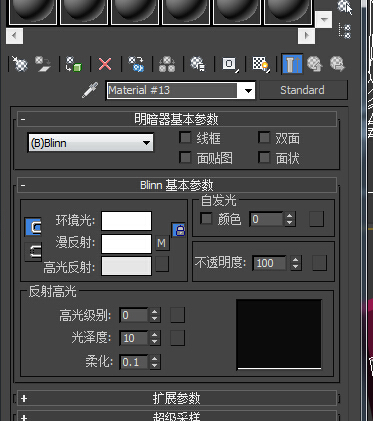Open the Material #13 name dropdown
Viewport: 373px width, 421px height.
click(248, 90)
